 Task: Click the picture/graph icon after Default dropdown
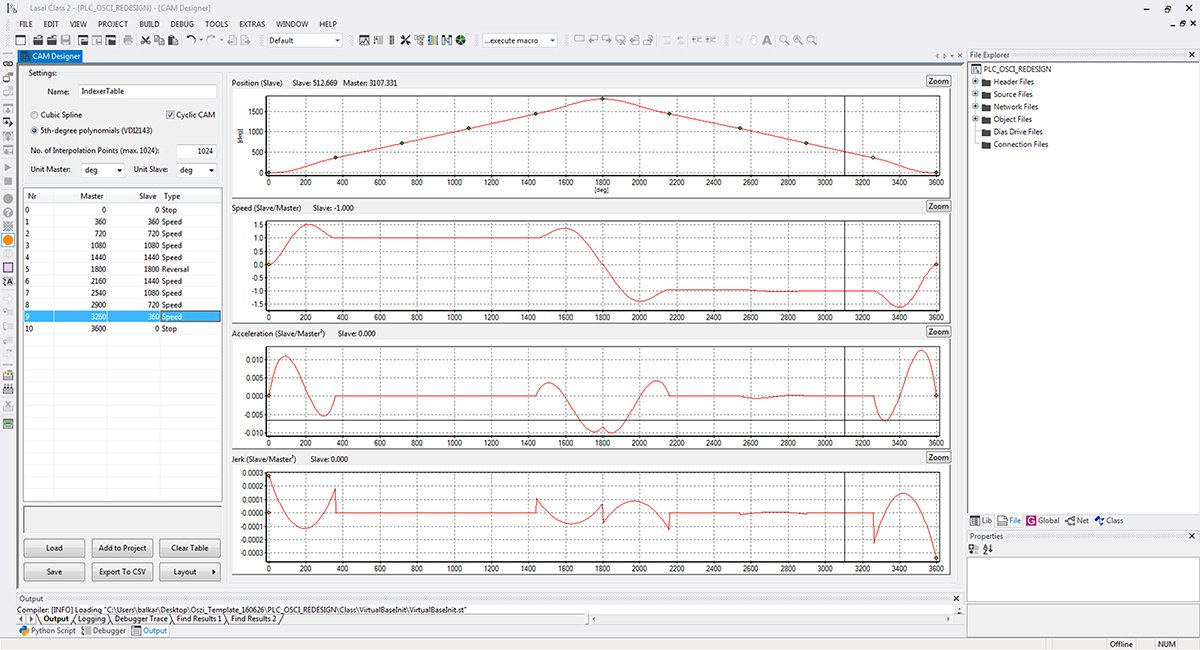(x=364, y=40)
